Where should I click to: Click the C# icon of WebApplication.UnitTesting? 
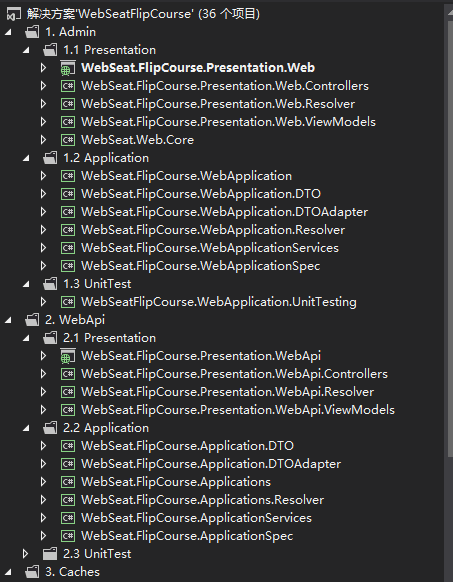pyautogui.click(x=68, y=302)
